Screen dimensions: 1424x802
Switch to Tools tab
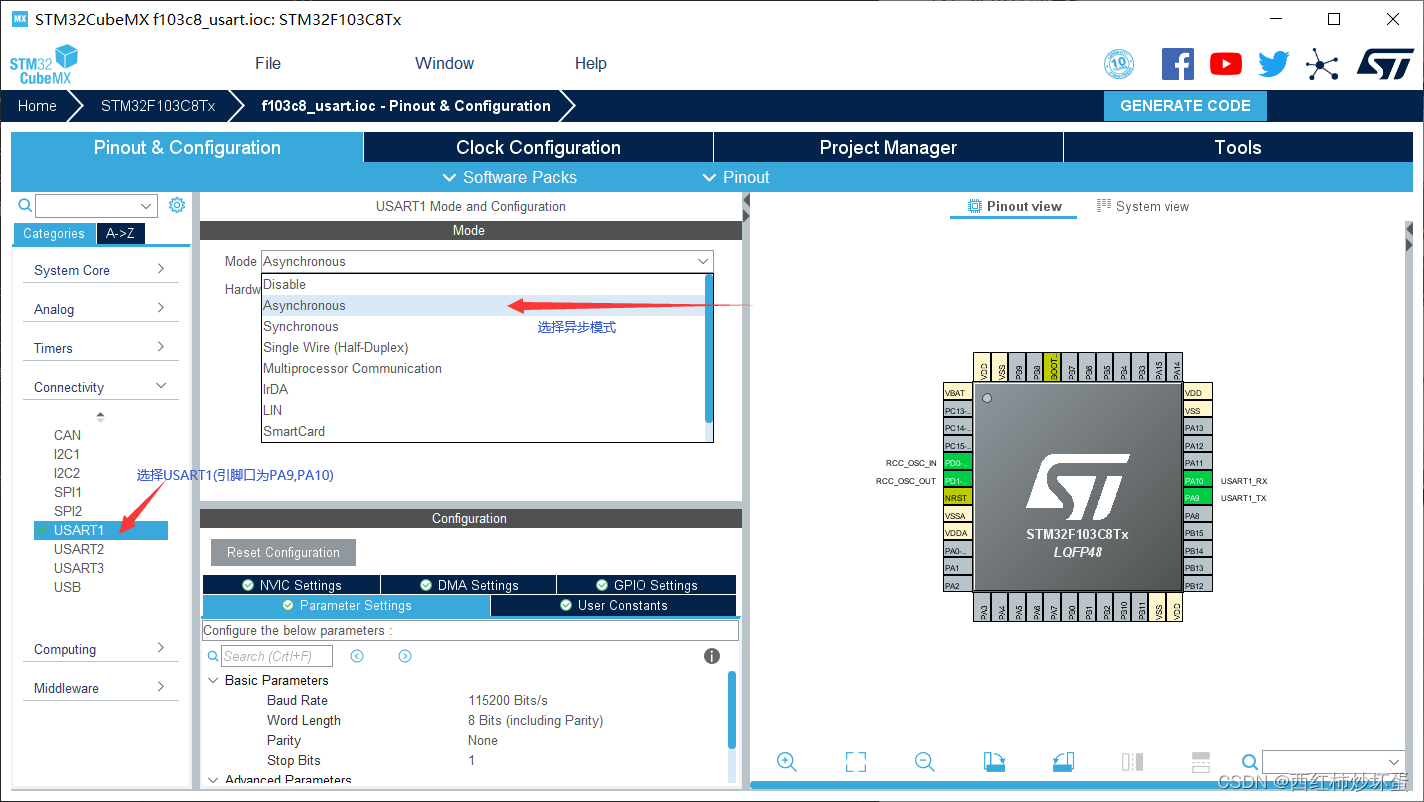(1238, 147)
